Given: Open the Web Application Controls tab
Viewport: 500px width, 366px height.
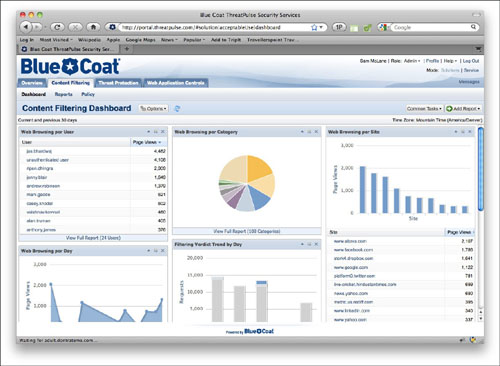Looking at the screenshot, I should click(176, 83).
